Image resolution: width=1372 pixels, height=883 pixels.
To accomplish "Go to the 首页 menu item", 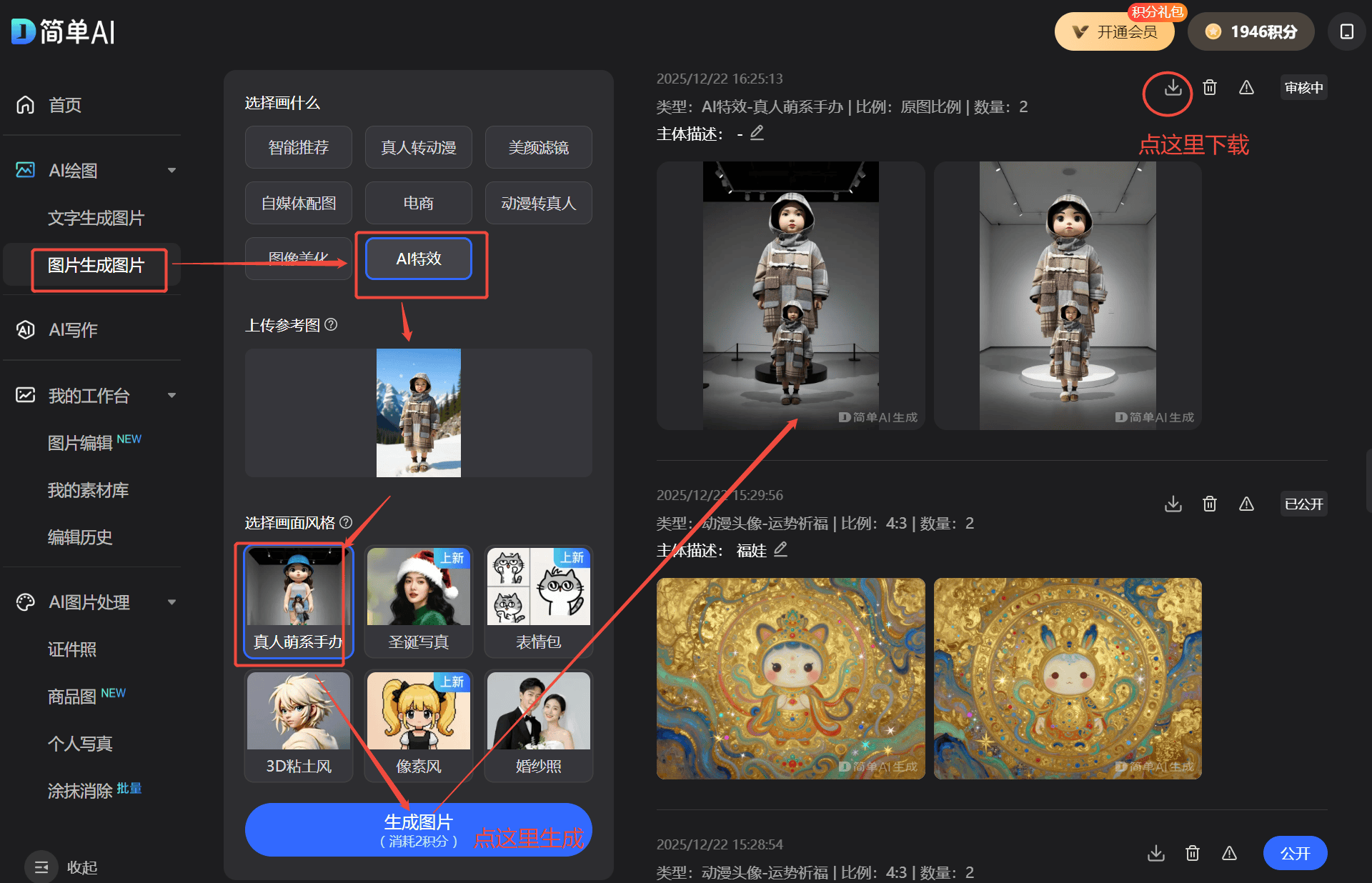I will coord(64,105).
